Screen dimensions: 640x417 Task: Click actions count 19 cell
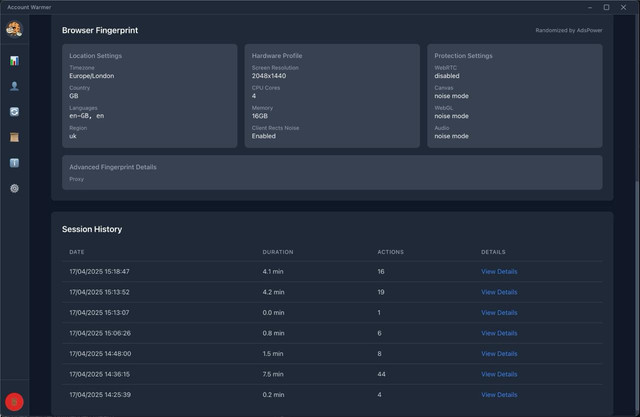point(380,292)
